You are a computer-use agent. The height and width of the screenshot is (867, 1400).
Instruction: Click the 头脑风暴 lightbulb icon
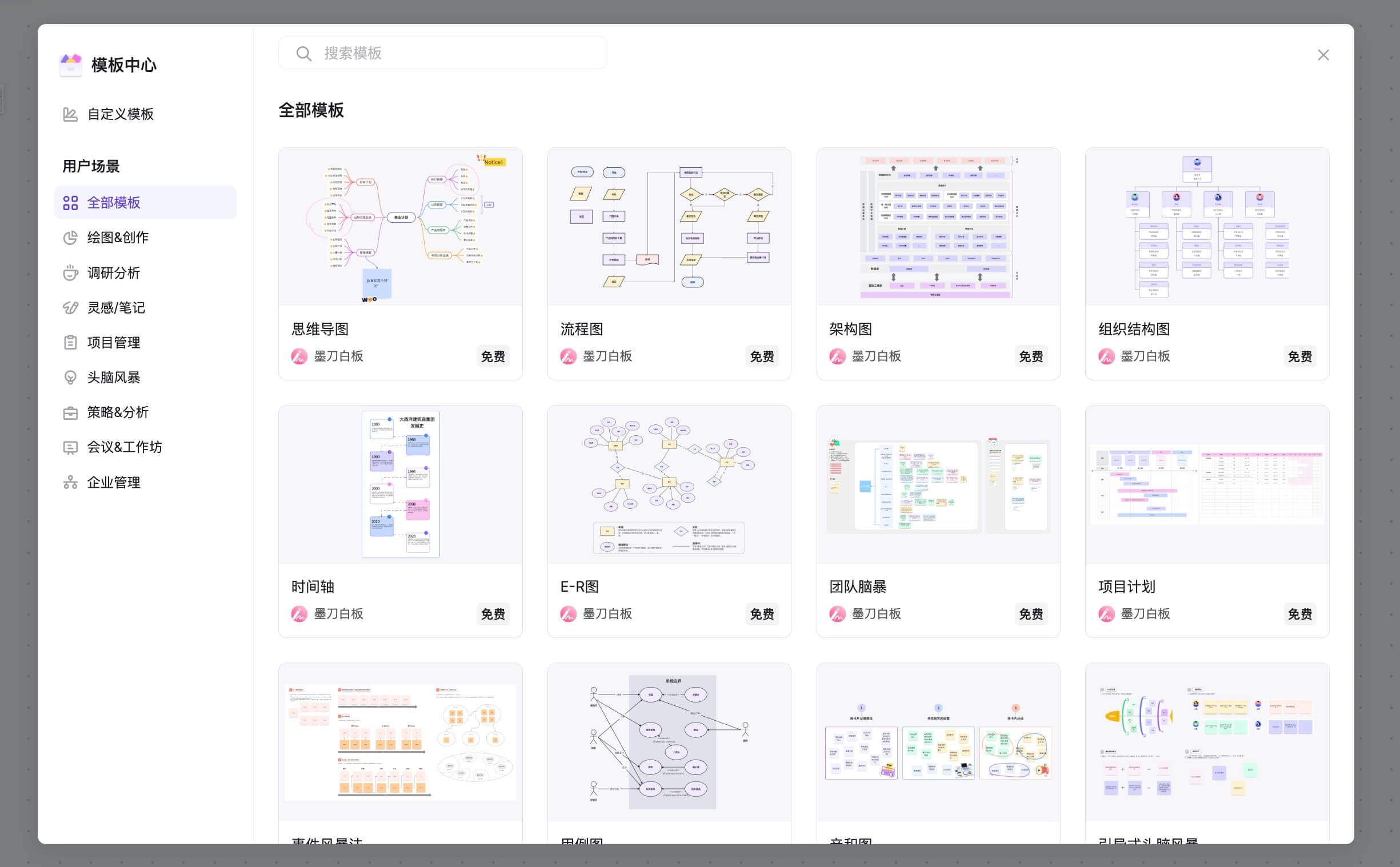pyautogui.click(x=70, y=378)
